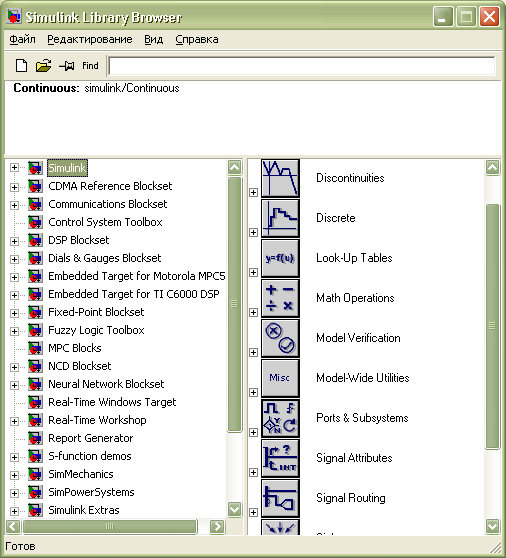Click the Control System Toolbox library icon
Image resolution: width=506 pixels, height=558 pixels.
point(36,222)
